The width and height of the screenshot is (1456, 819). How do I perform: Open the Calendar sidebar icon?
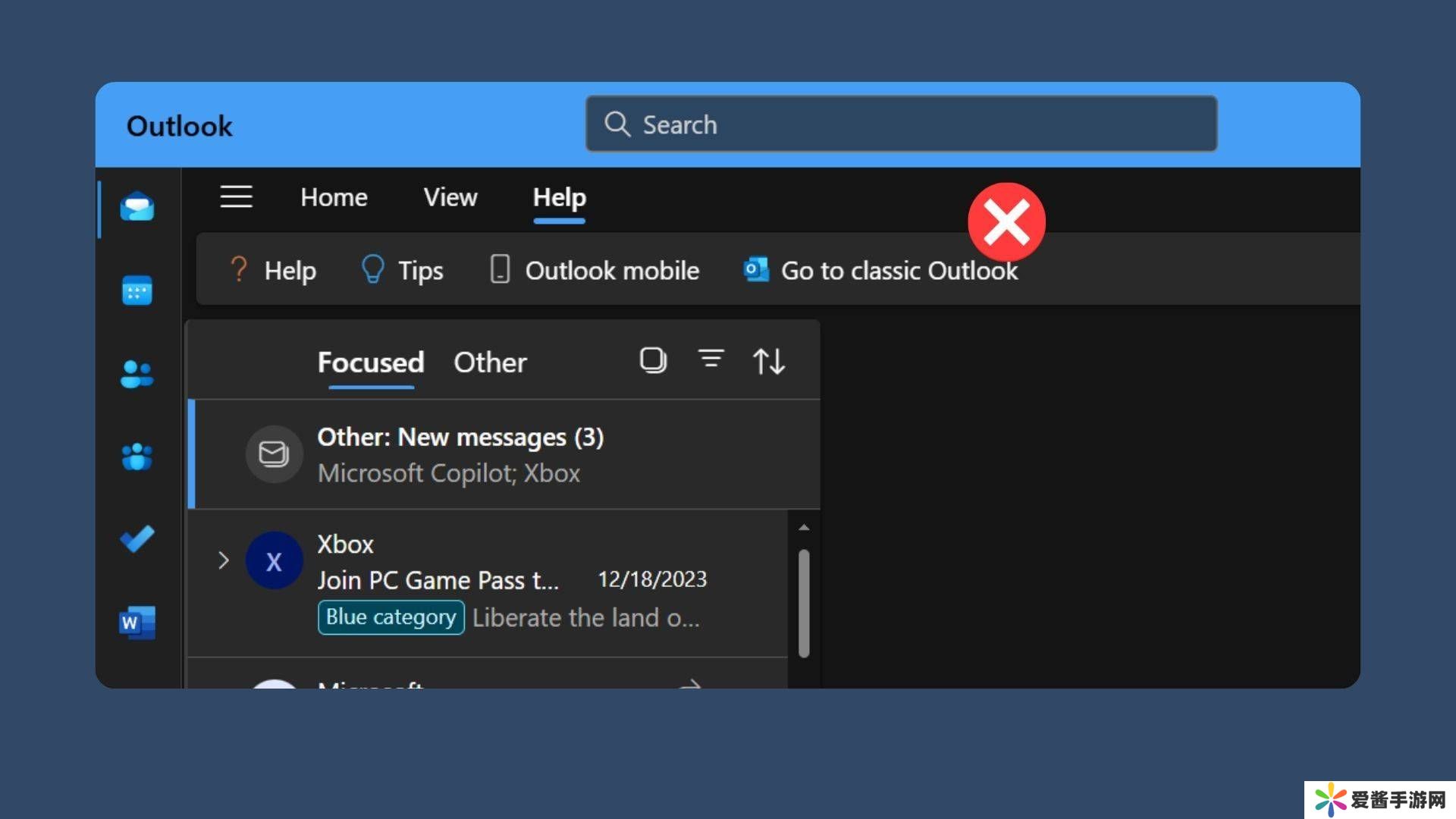pos(137,290)
